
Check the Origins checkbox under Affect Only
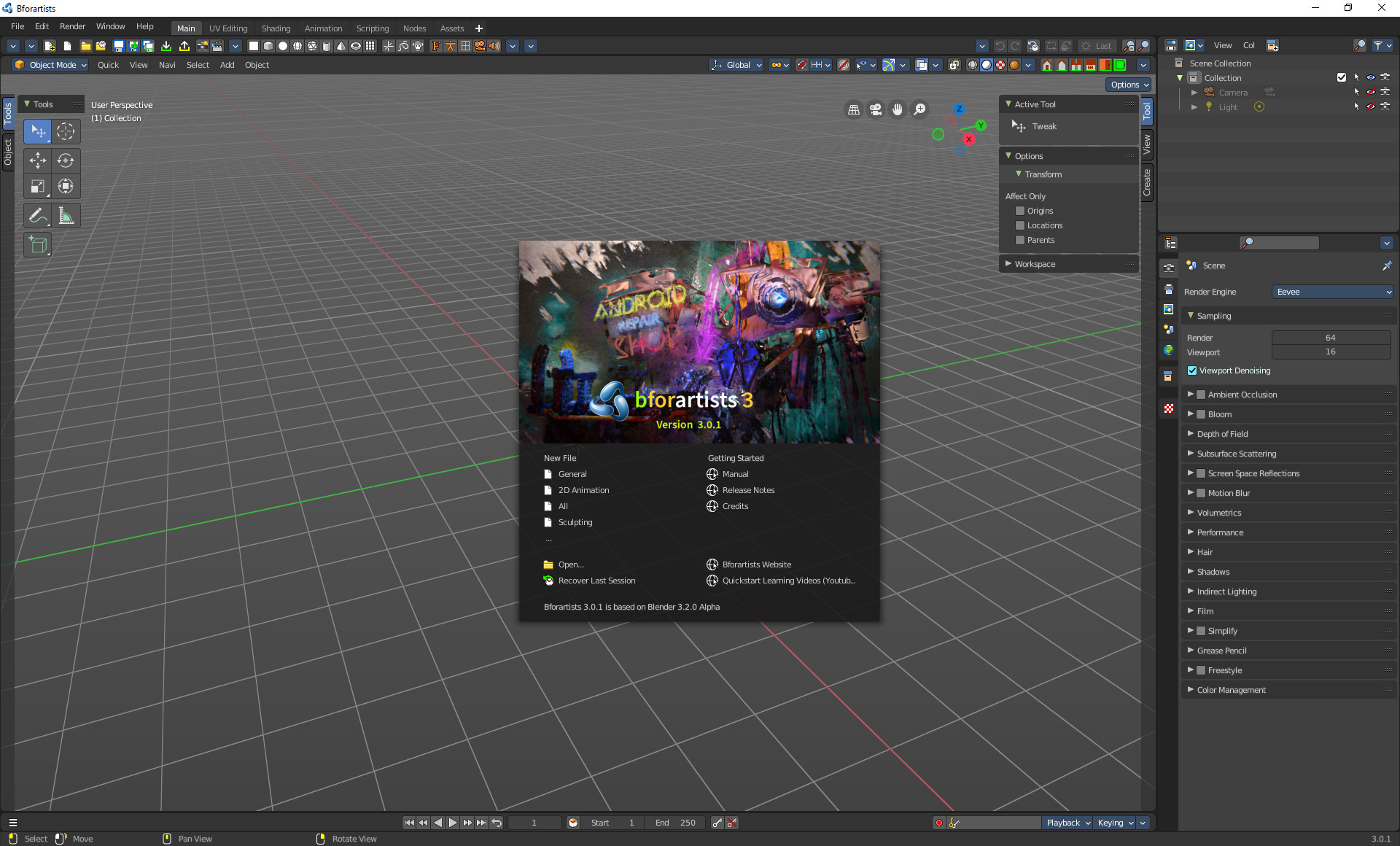(1020, 211)
